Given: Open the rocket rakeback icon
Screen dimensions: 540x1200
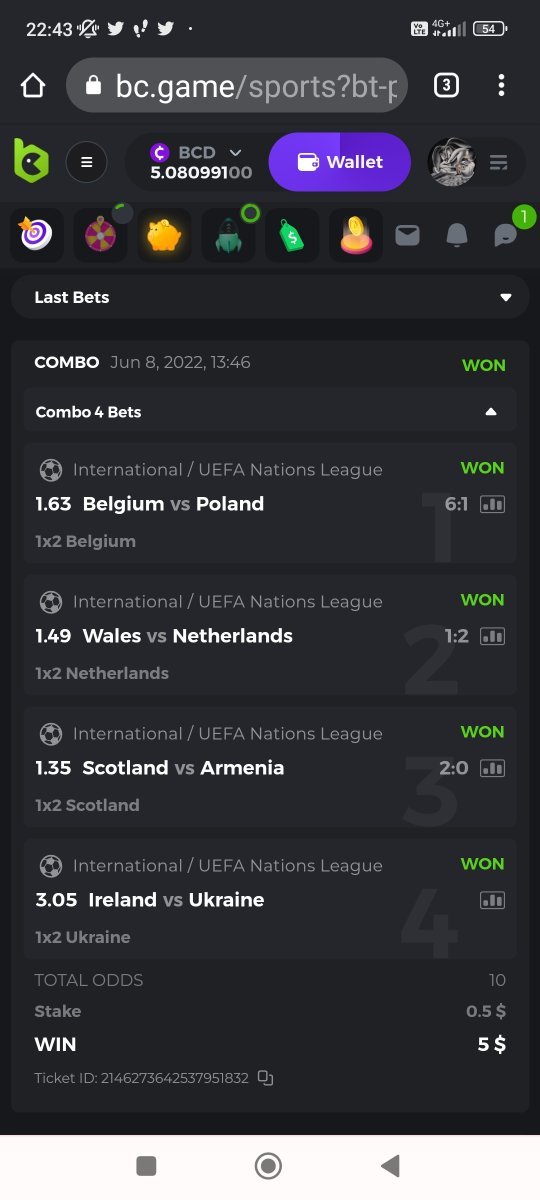Looking at the screenshot, I should 228,235.
